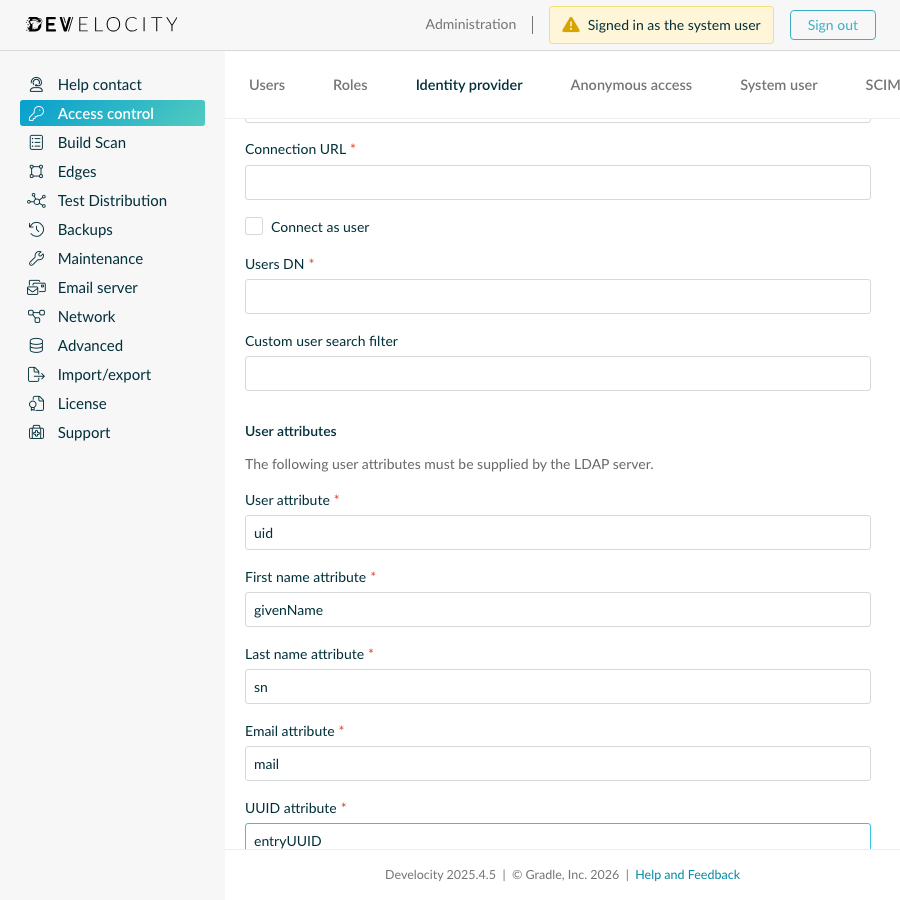The width and height of the screenshot is (900, 900).
Task: View the License section
Action: click(83, 403)
